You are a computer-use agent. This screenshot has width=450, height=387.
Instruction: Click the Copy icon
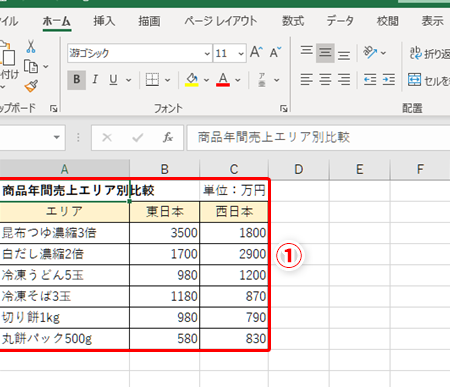point(31,66)
